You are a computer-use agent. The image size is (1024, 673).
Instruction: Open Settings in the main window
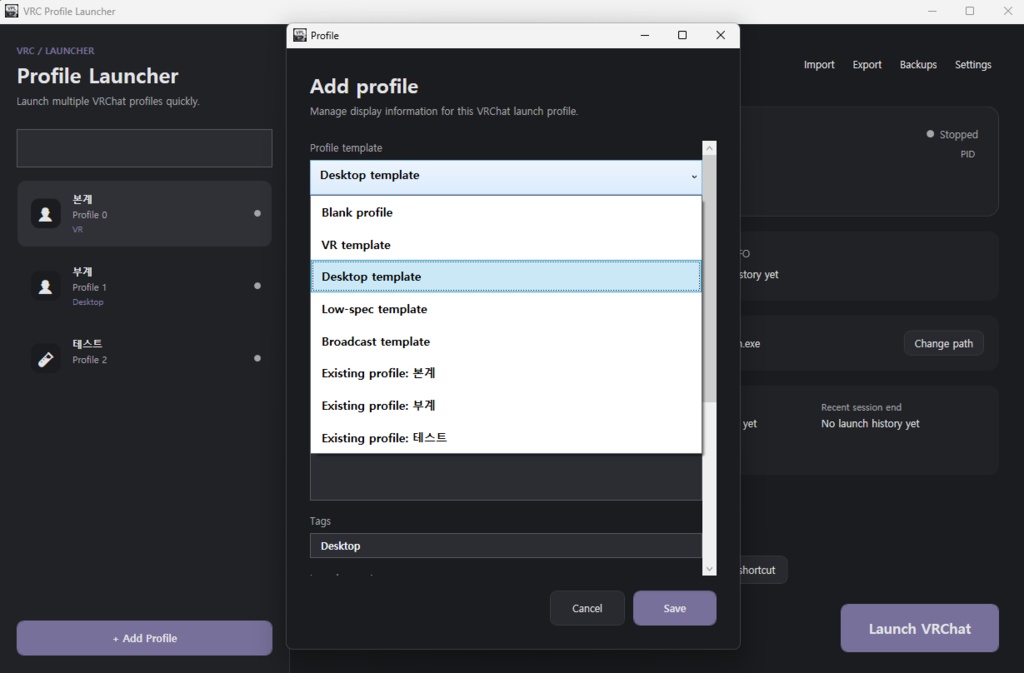[x=973, y=65]
